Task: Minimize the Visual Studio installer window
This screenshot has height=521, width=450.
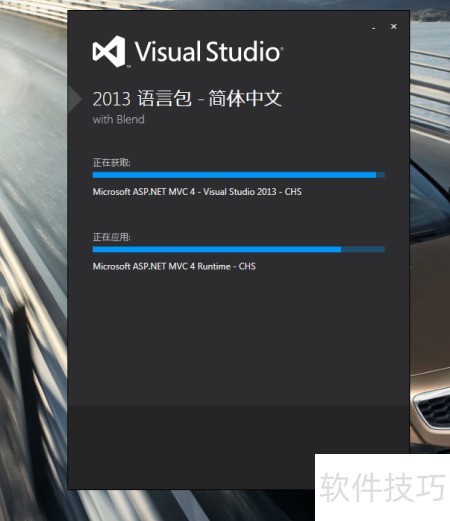Action: 374,27
